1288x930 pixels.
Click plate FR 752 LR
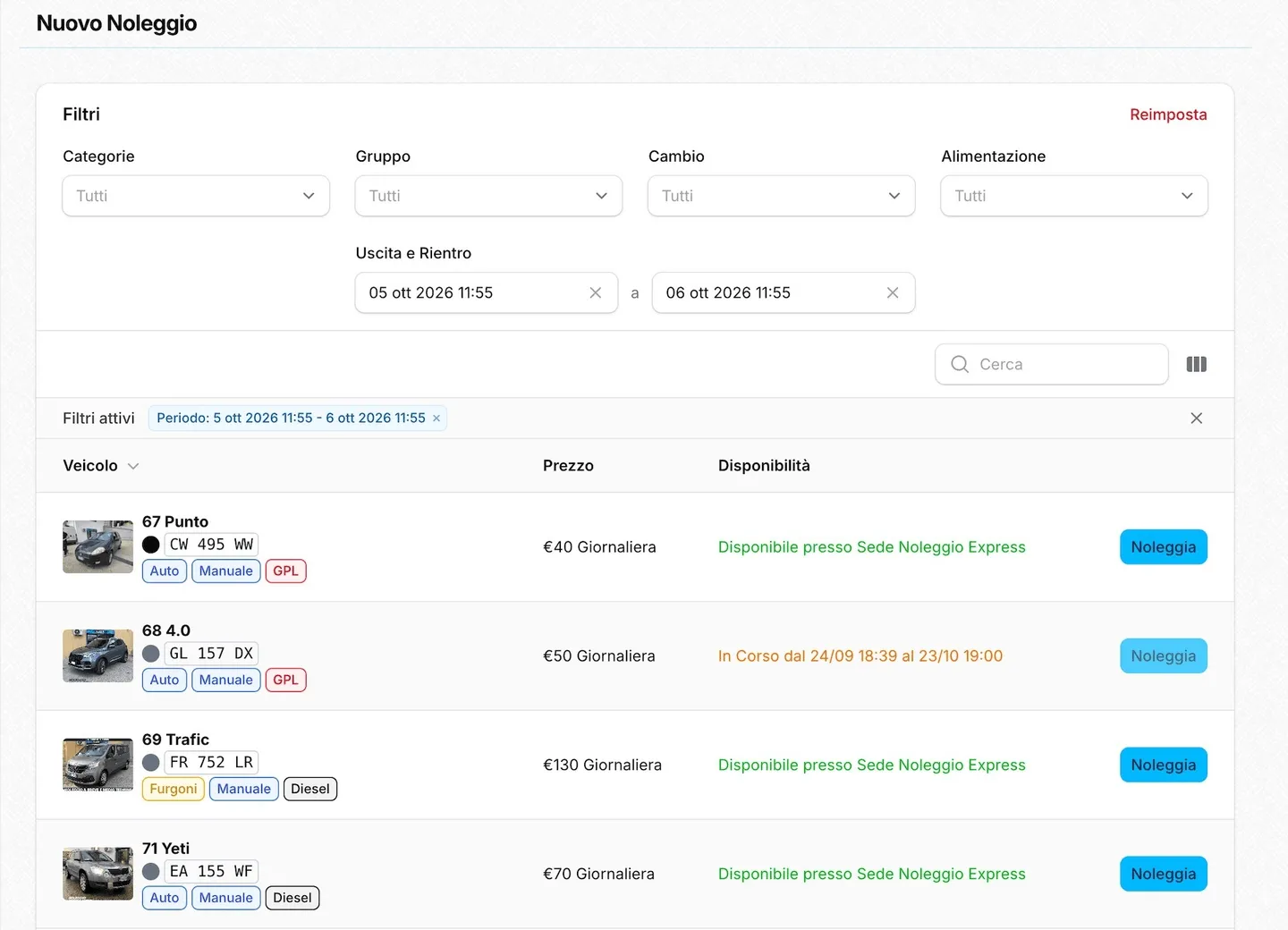(211, 763)
